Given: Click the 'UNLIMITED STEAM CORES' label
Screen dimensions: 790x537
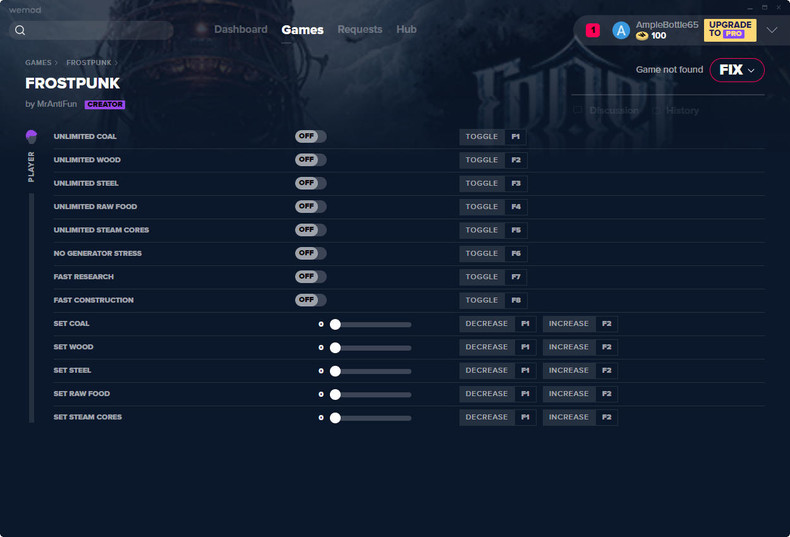Looking at the screenshot, I should click(x=101, y=230).
